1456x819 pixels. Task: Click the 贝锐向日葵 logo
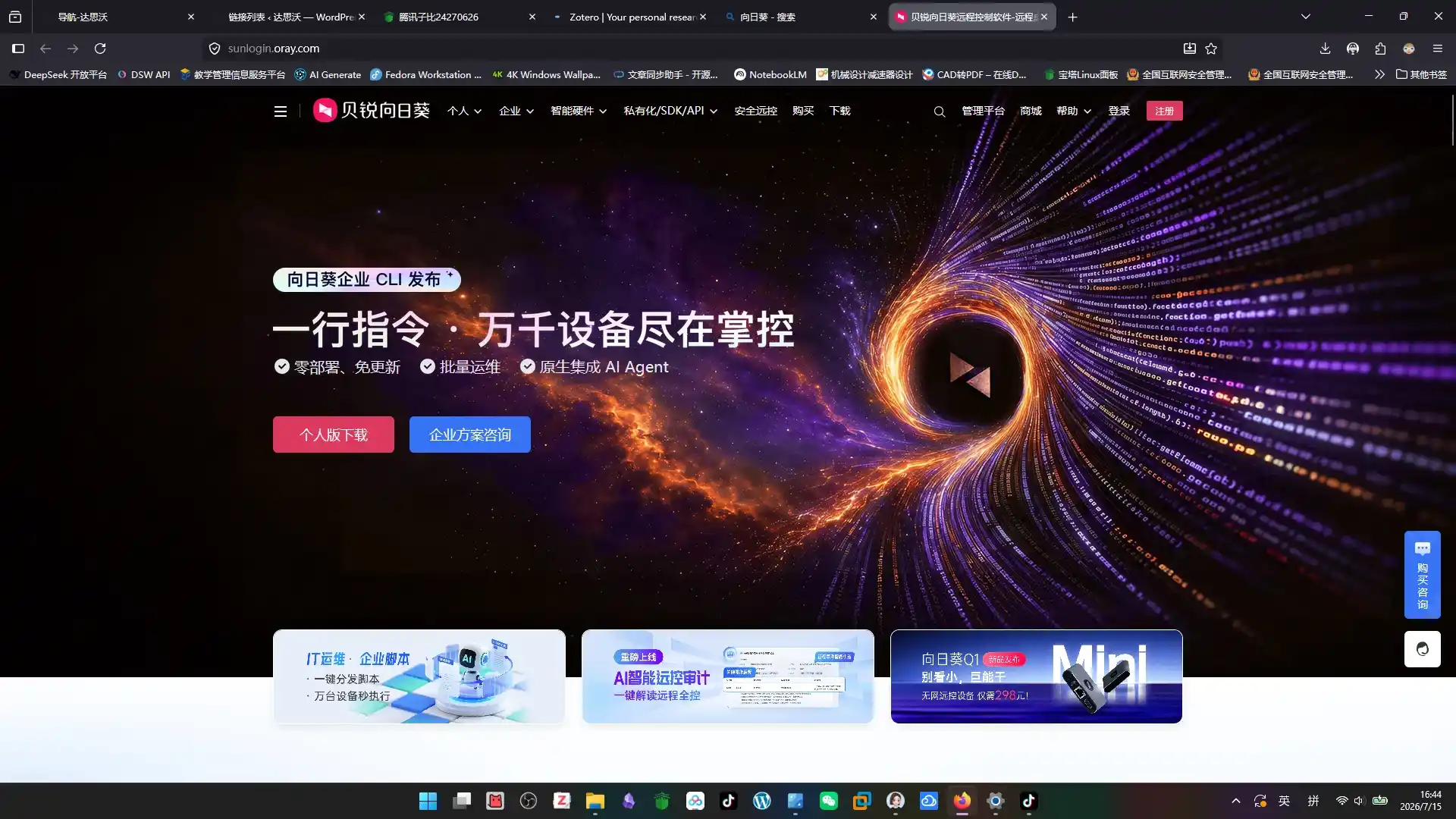click(372, 111)
